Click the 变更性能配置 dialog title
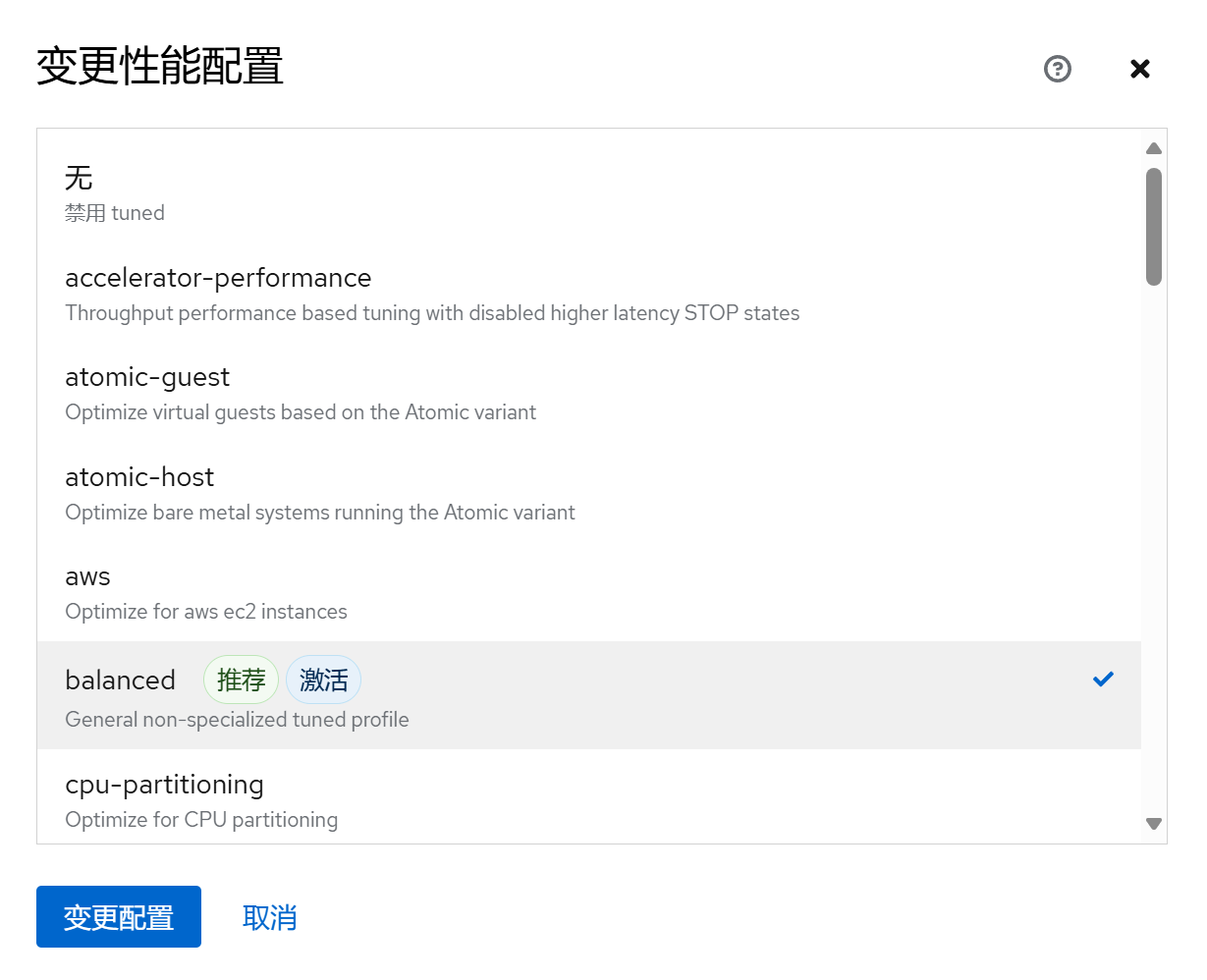Image resolution: width=1207 pixels, height=980 pixels. coord(160,67)
